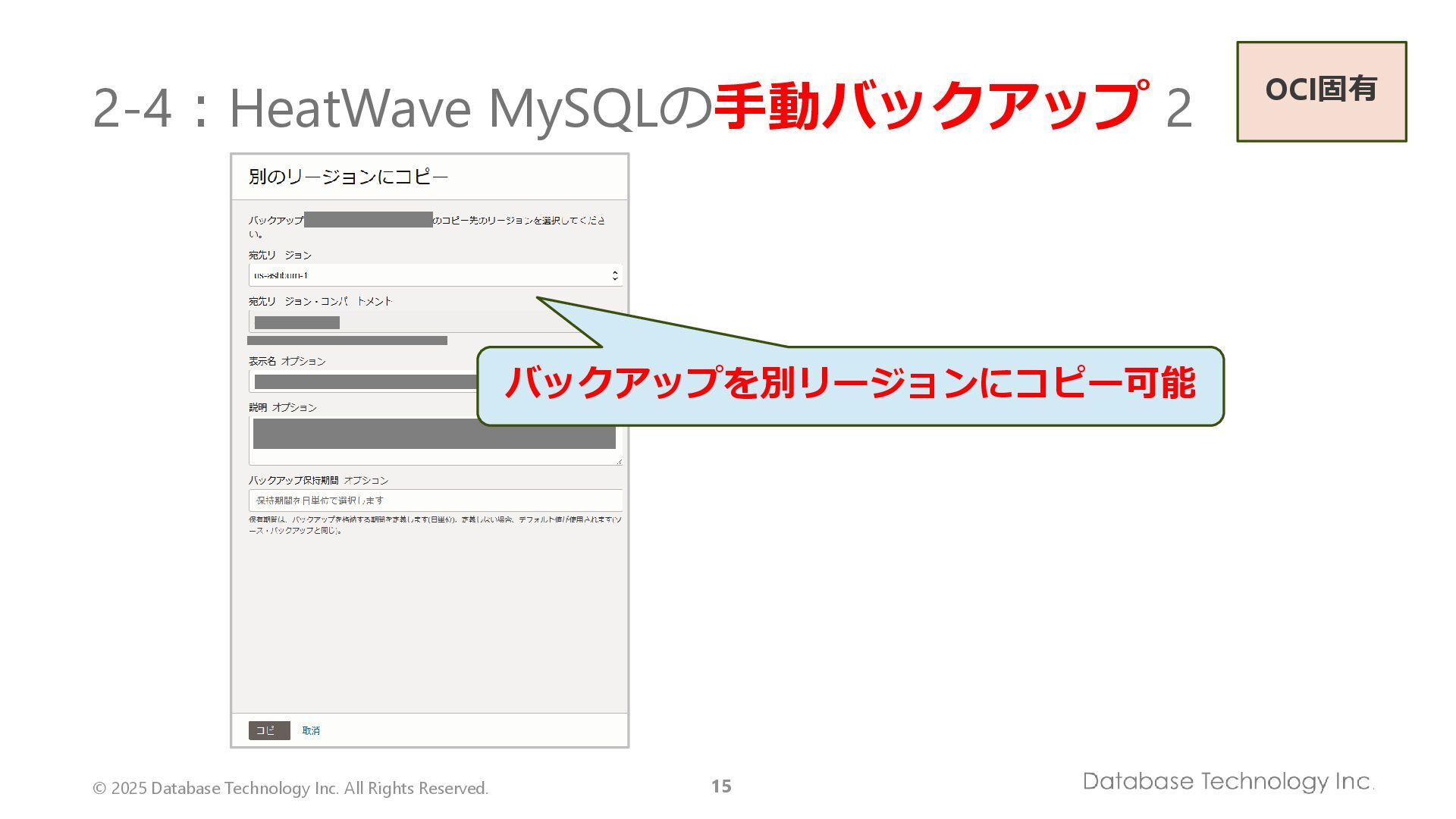
Task: Click the description text area resize handle
Action: [x=618, y=460]
